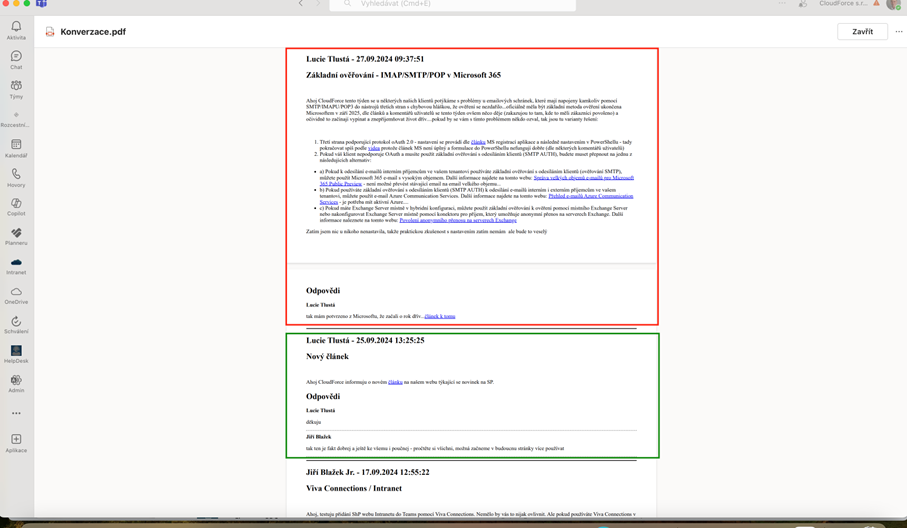Click 'Lucie Tlustá - 27.09.2024 09:37:51' header
Screen dimensions: 907x528
pos(365,59)
